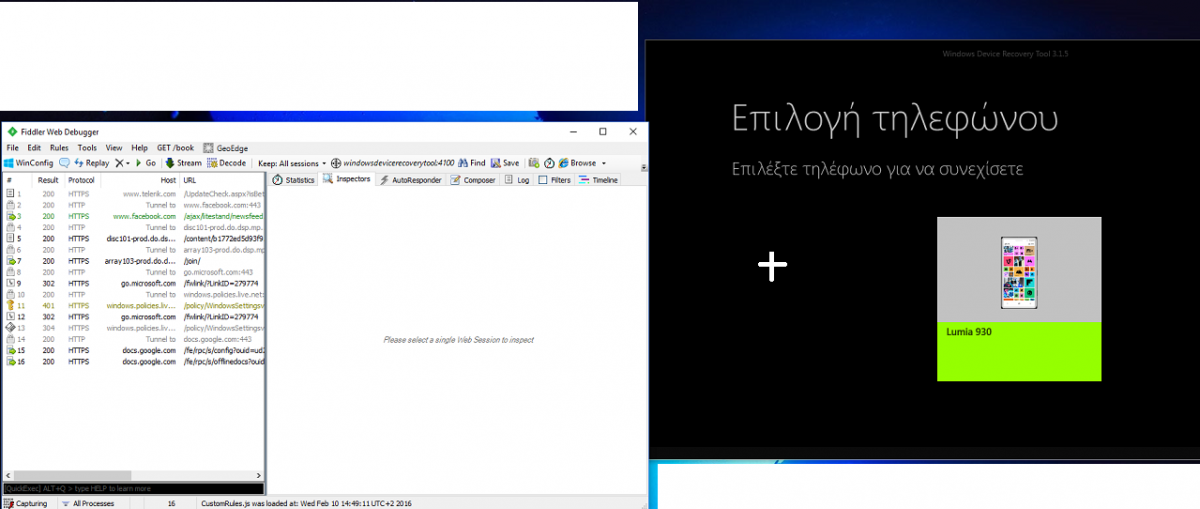
Task: Toggle Stream mode in Fiddler toolbar
Action: (183, 163)
